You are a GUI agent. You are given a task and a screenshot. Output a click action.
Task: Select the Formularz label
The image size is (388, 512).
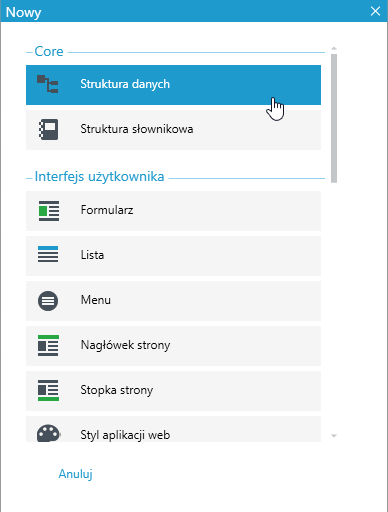[x=107, y=210]
